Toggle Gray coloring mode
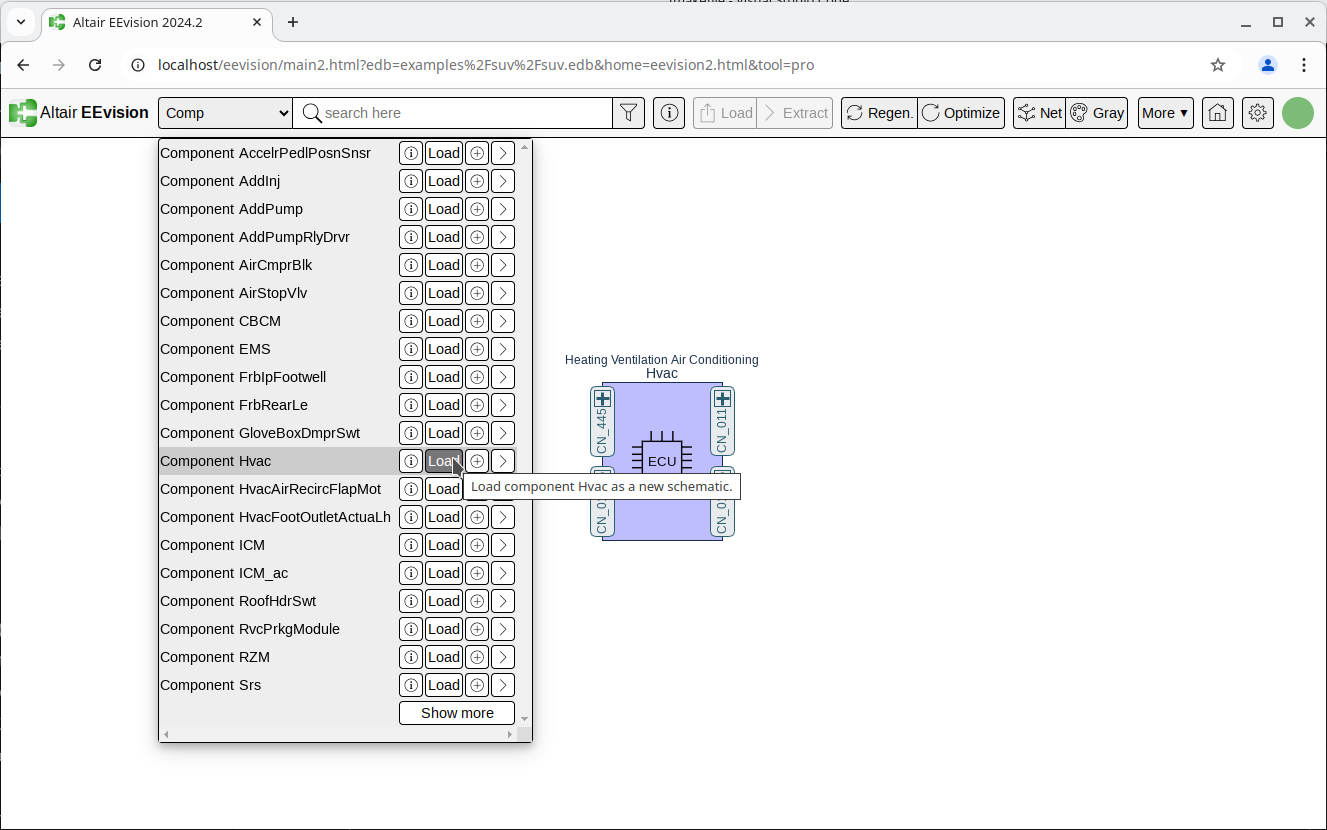1327x830 pixels. pos(1097,113)
